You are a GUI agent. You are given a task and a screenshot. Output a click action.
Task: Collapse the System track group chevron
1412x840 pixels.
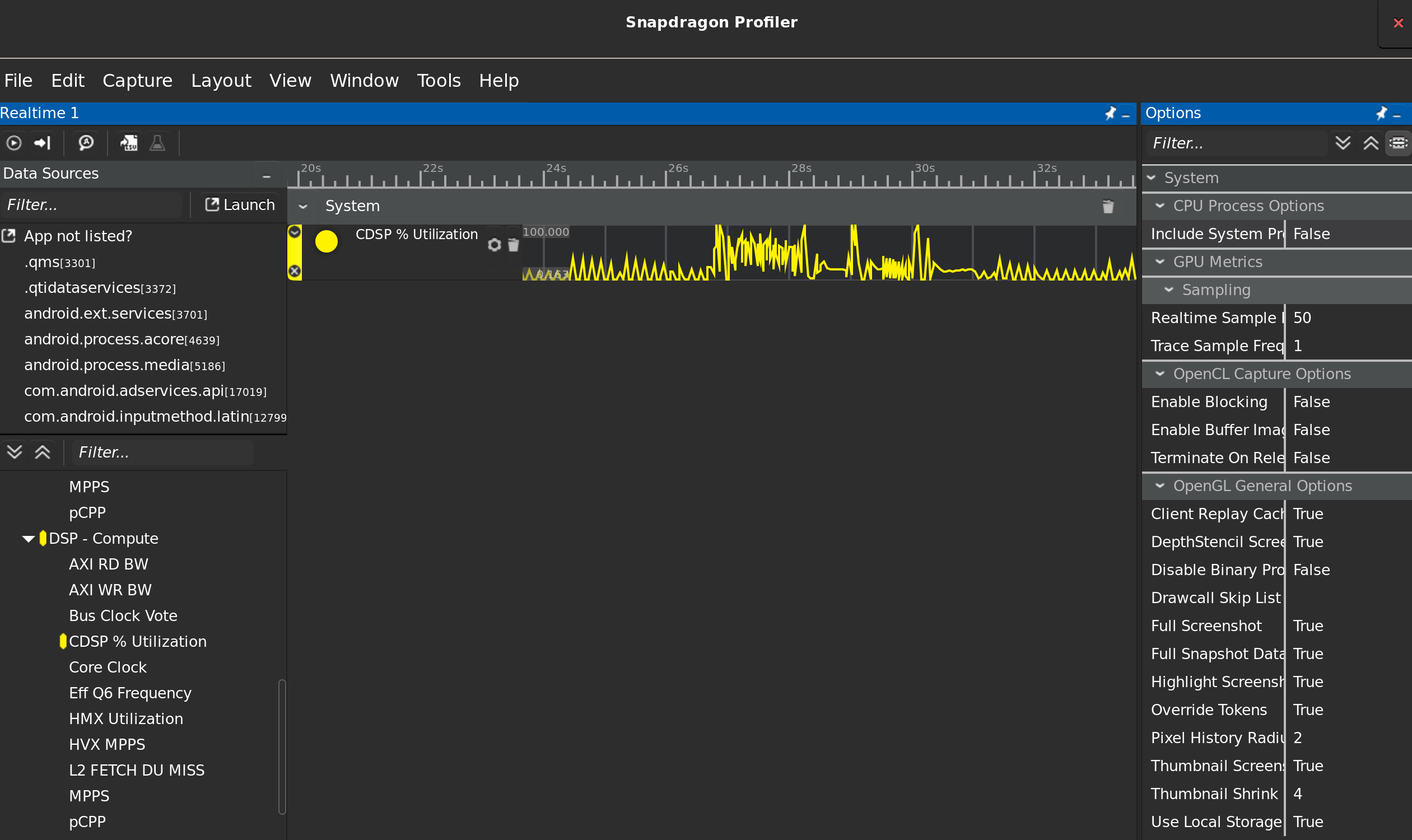click(x=304, y=207)
